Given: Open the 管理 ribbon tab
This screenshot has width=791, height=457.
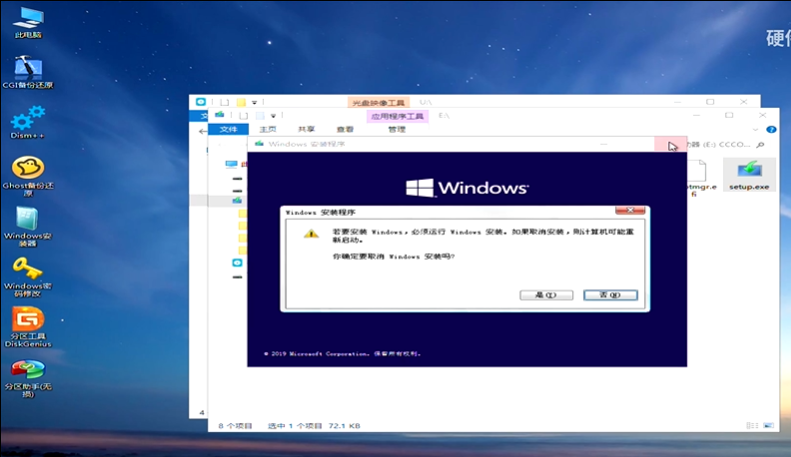Looking at the screenshot, I should point(397,130).
